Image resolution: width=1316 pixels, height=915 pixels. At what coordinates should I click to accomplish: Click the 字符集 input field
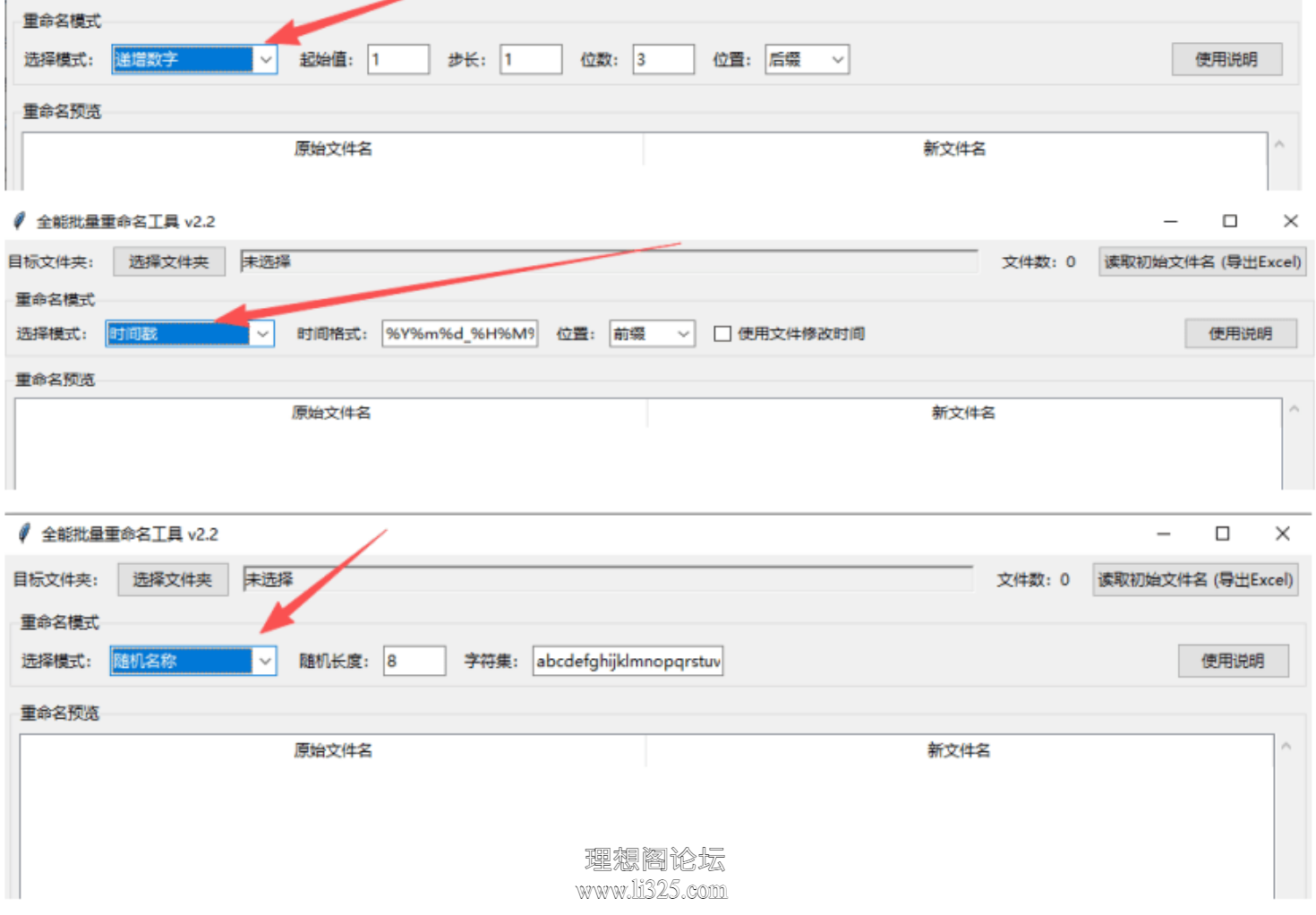click(628, 661)
